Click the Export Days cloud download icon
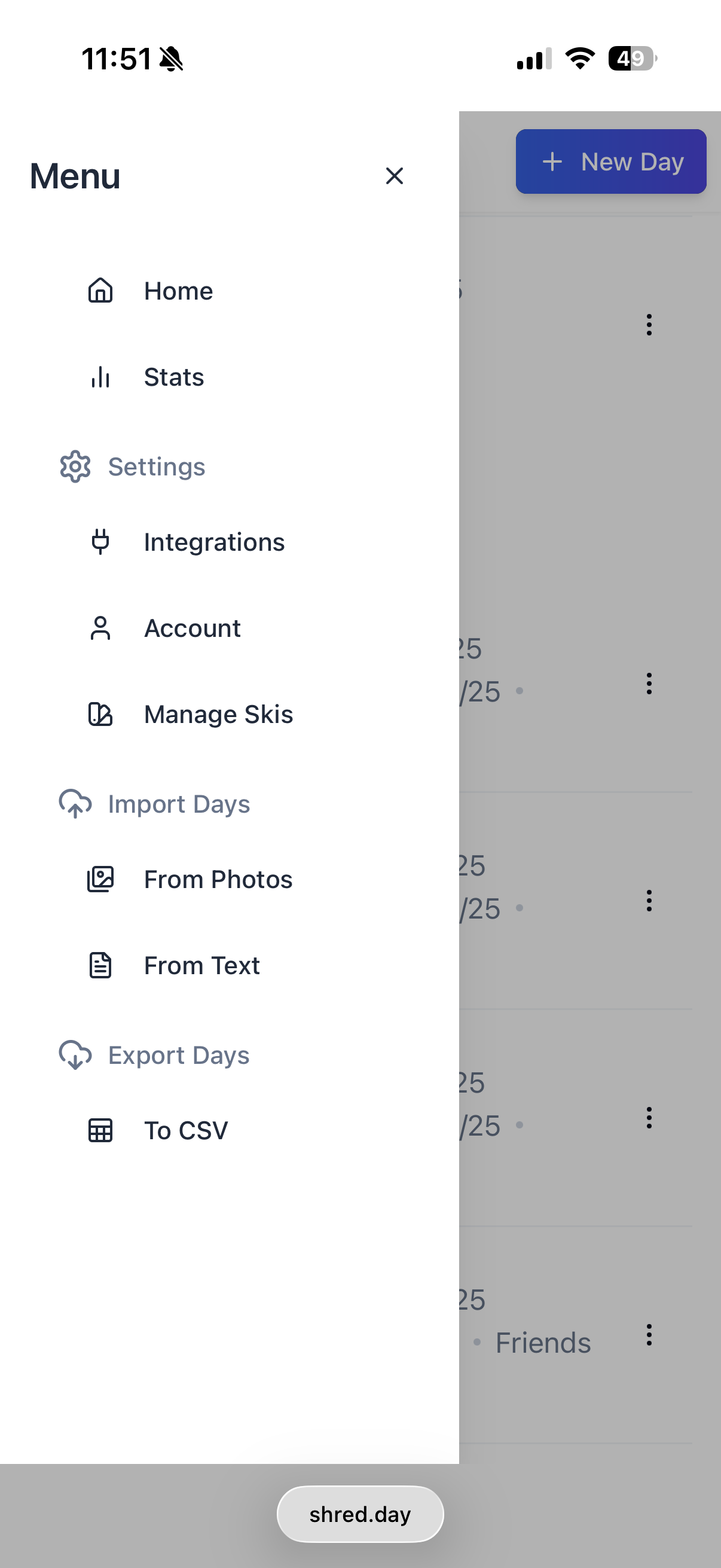The image size is (721, 1568). coord(75,1055)
